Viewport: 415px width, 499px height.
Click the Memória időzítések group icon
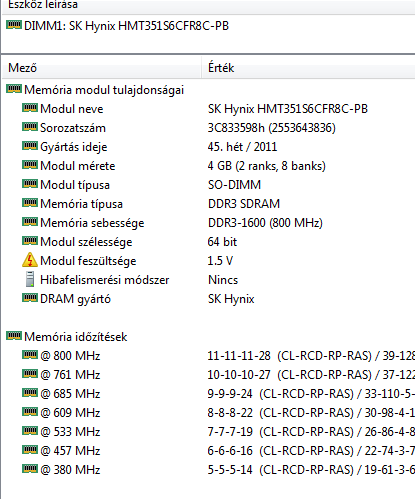coord(14,336)
